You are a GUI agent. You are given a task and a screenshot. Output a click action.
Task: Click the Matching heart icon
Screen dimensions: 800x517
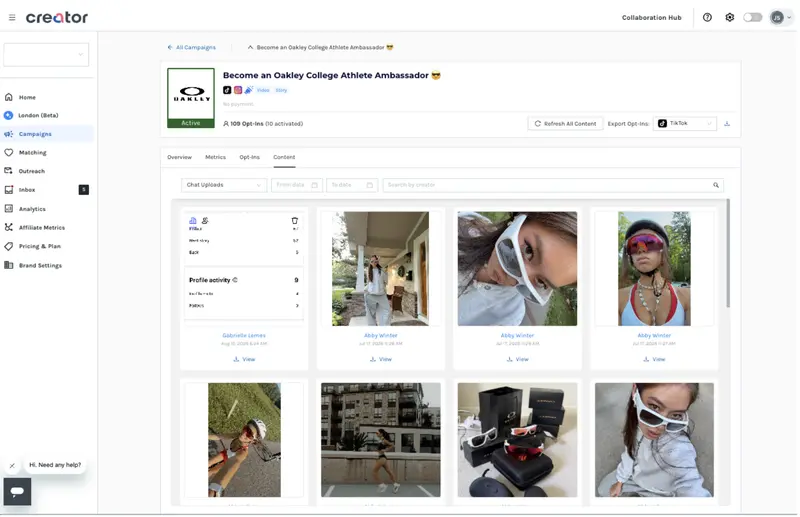[9, 153]
